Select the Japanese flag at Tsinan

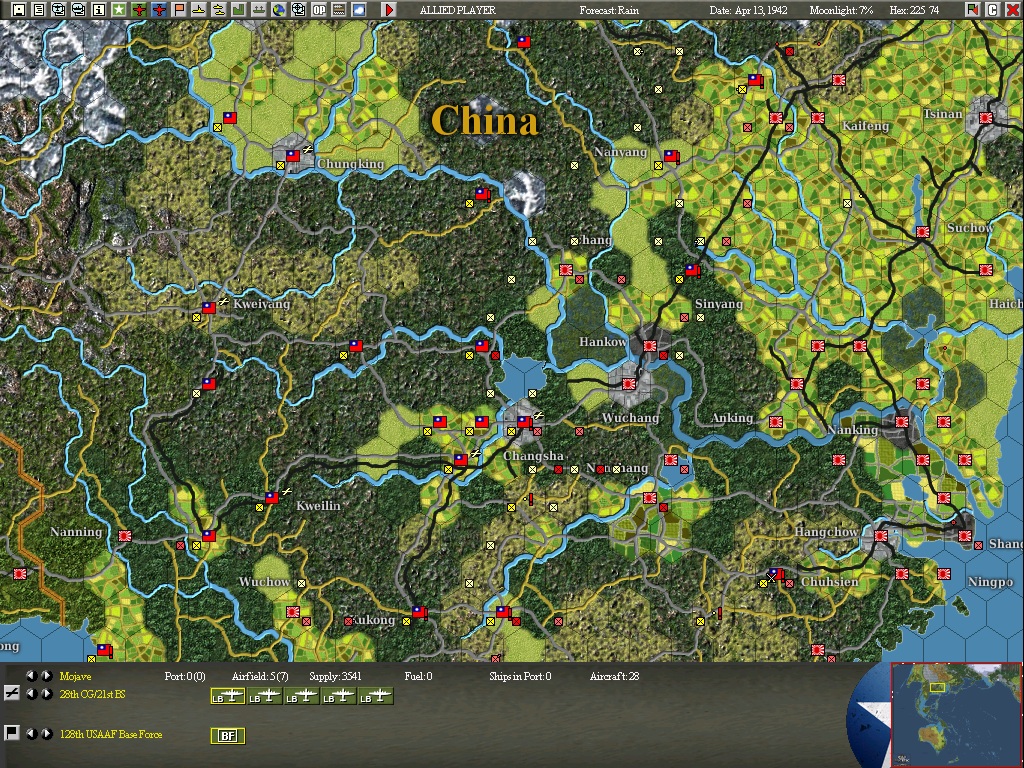985,118
